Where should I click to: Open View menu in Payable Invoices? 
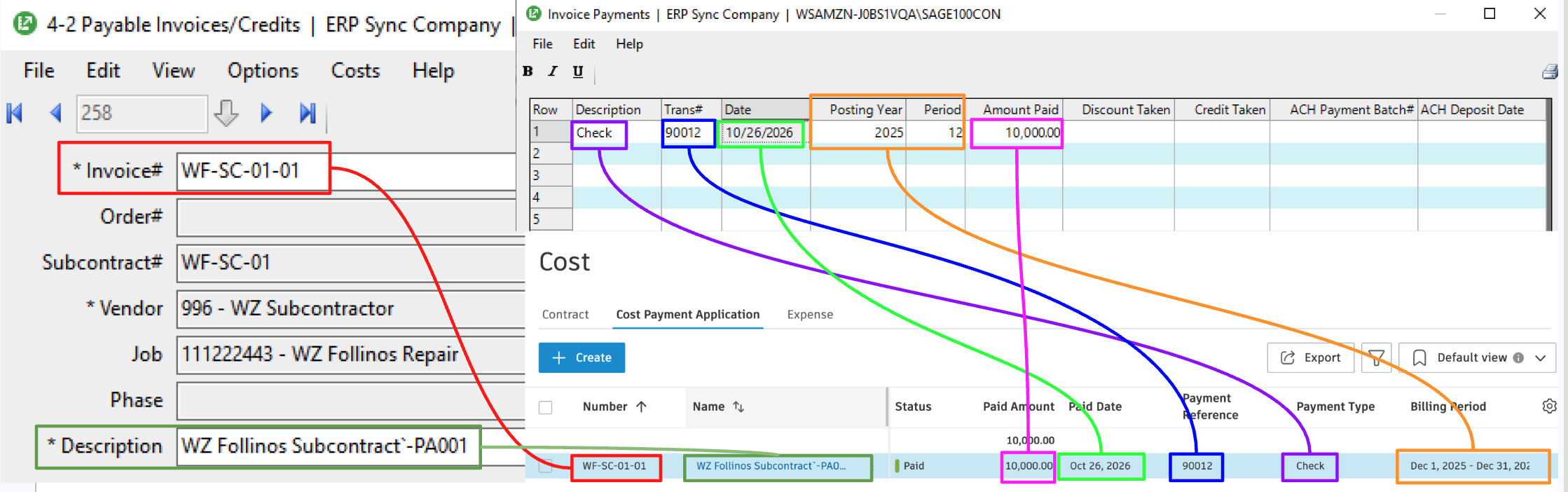coord(173,71)
